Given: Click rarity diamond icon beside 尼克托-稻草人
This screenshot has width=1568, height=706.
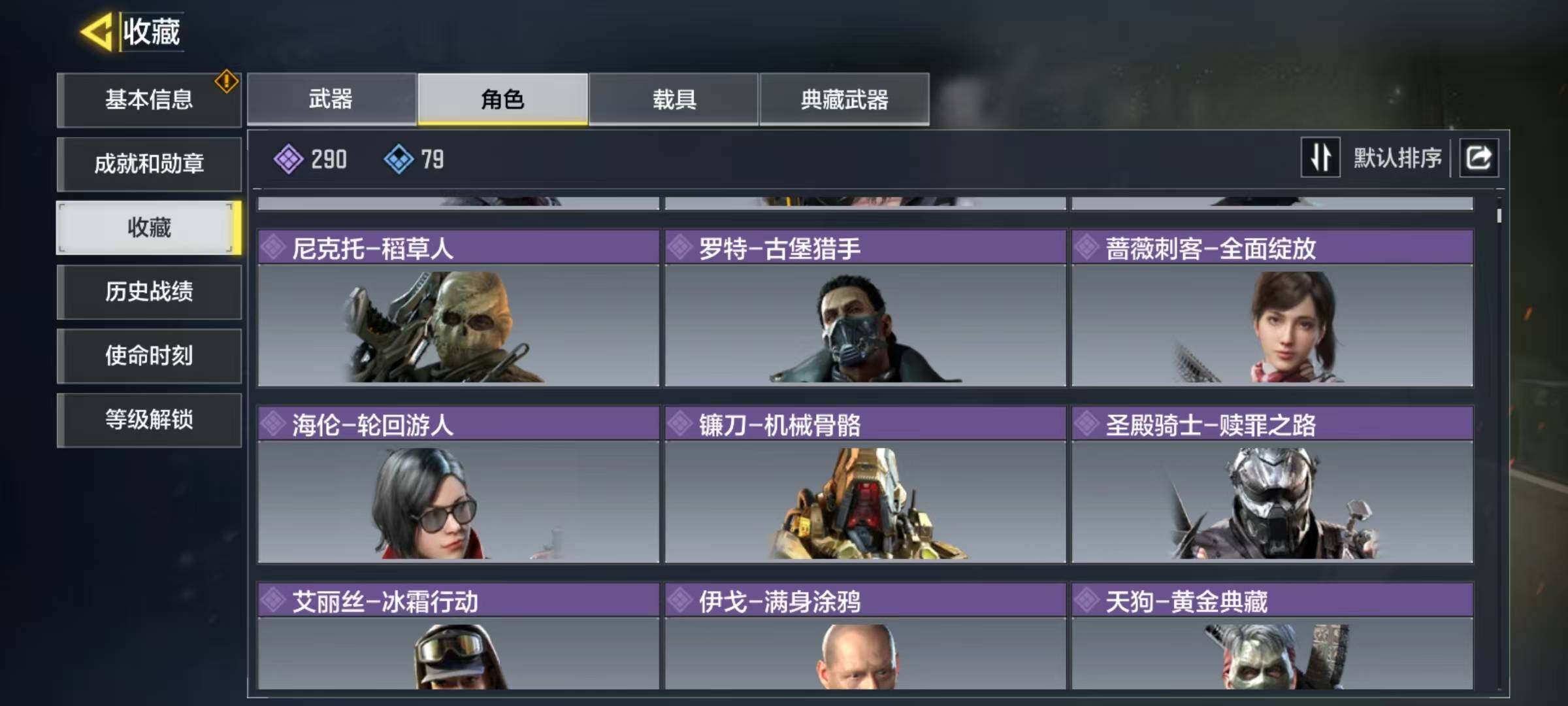Looking at the screenshot, I should 273,247.
